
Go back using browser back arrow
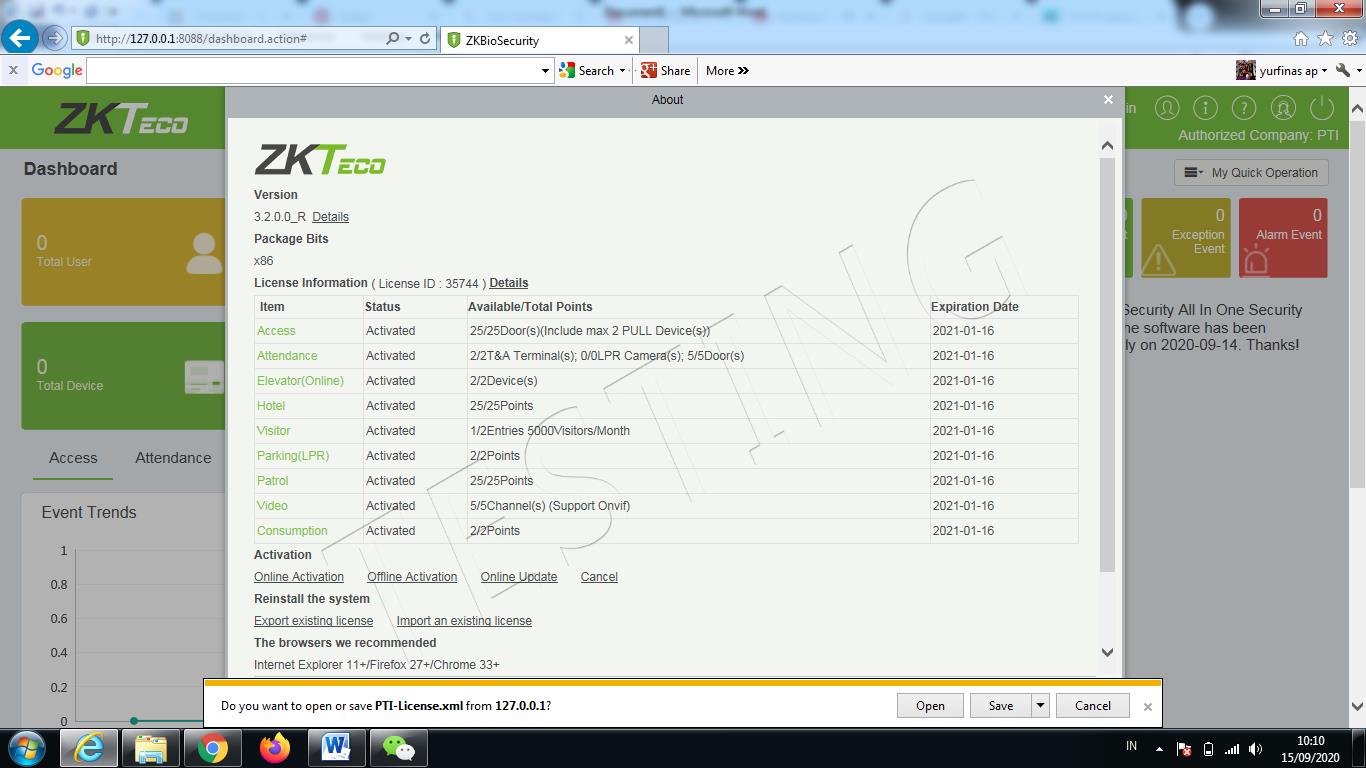coord(20,38)
